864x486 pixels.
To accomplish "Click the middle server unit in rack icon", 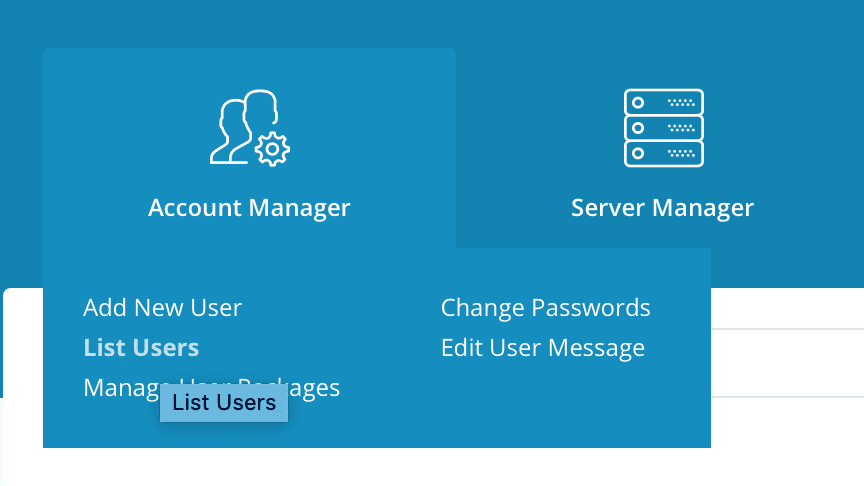I will (x=663, y=128).
